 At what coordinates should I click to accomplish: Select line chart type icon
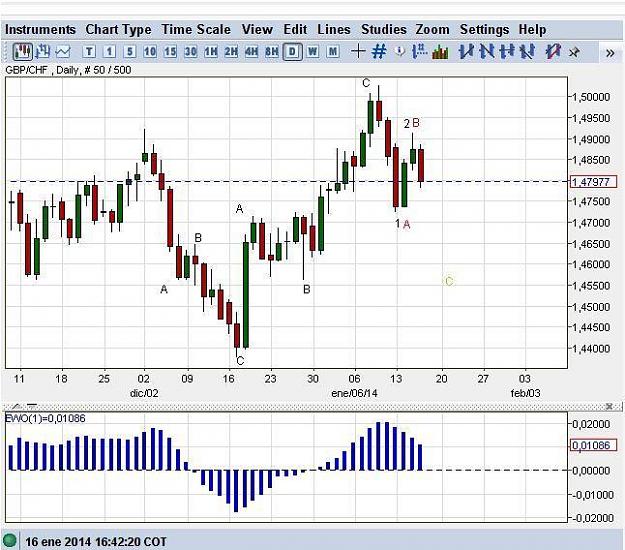pos(63,52)
